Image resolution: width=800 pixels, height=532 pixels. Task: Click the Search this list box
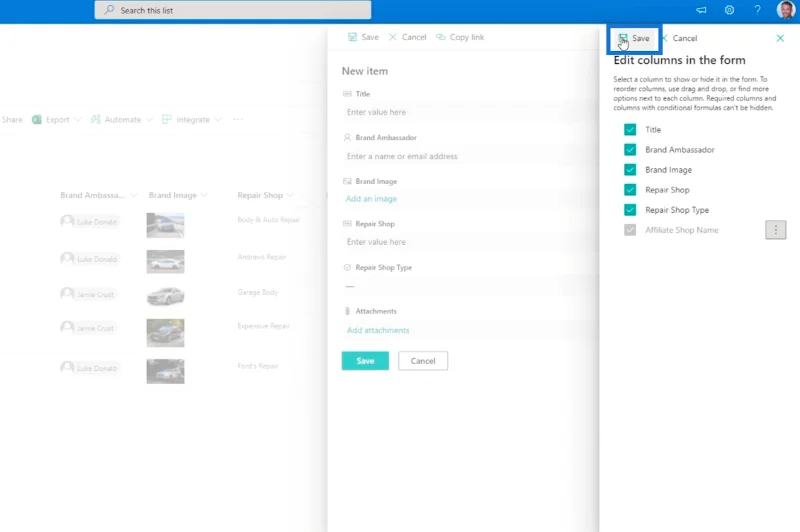pyautogui.click(x=233, y=10)
